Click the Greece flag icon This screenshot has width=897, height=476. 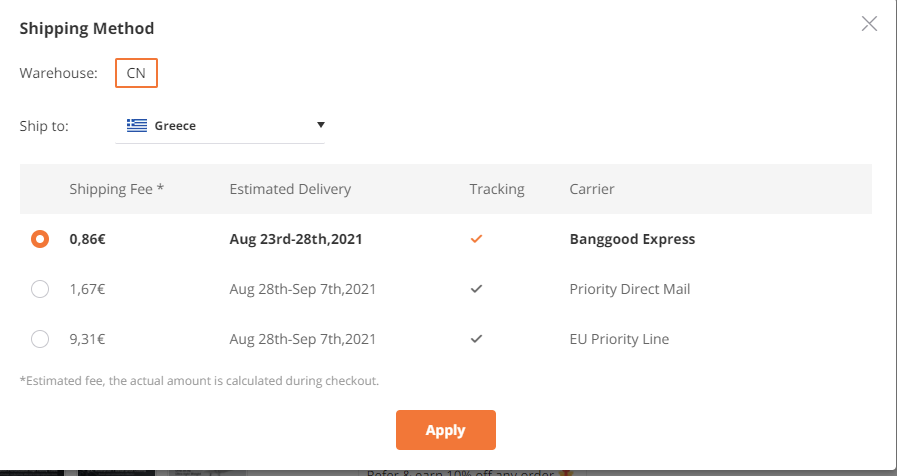tap(137, 125)
